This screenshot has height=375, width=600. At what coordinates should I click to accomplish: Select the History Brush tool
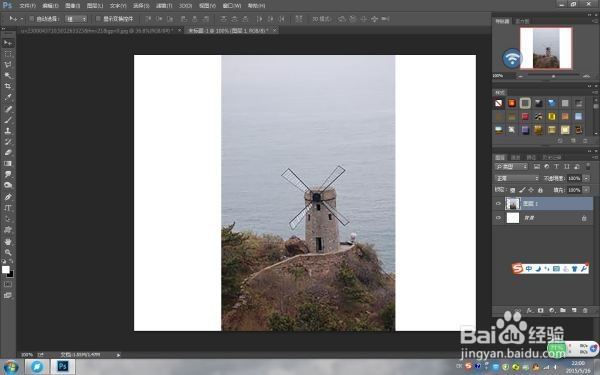pyautogui.click(x=8, y=142)
